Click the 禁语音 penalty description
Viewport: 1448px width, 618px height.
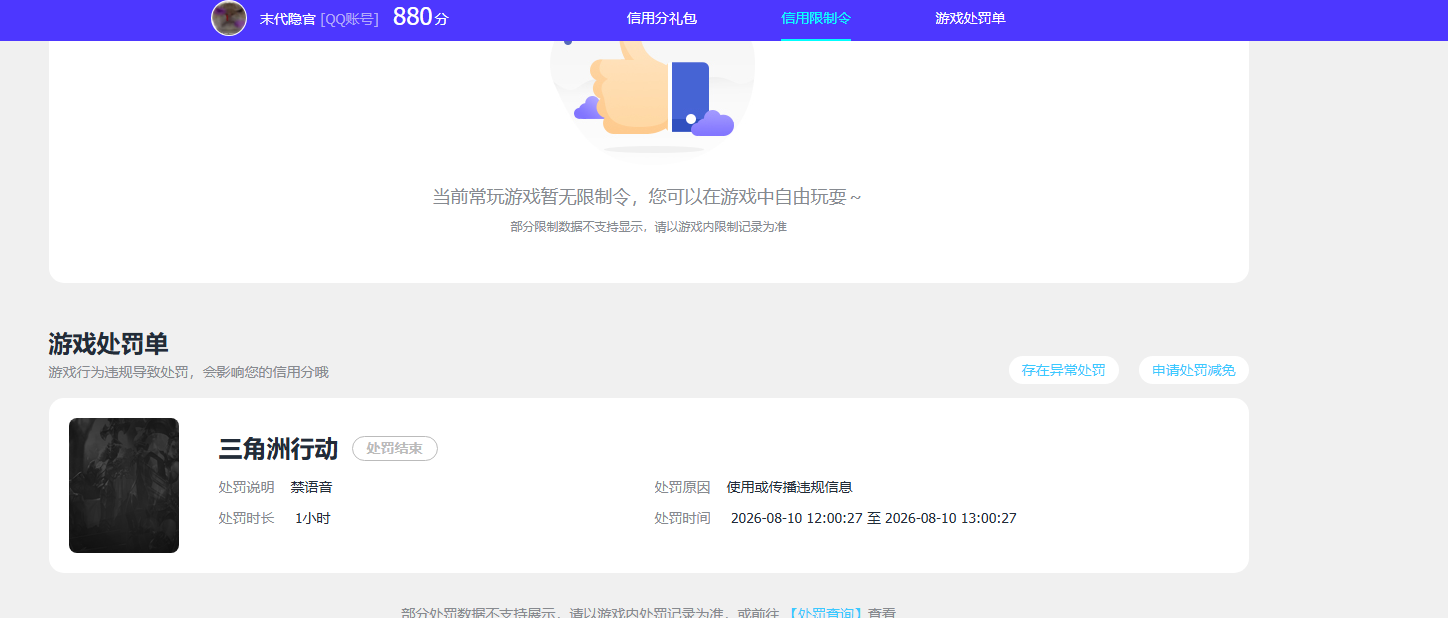(311, 487)
